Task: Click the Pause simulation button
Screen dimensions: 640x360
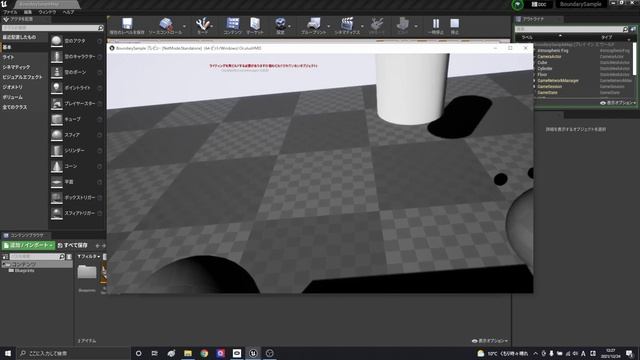Action: [436, 24]
